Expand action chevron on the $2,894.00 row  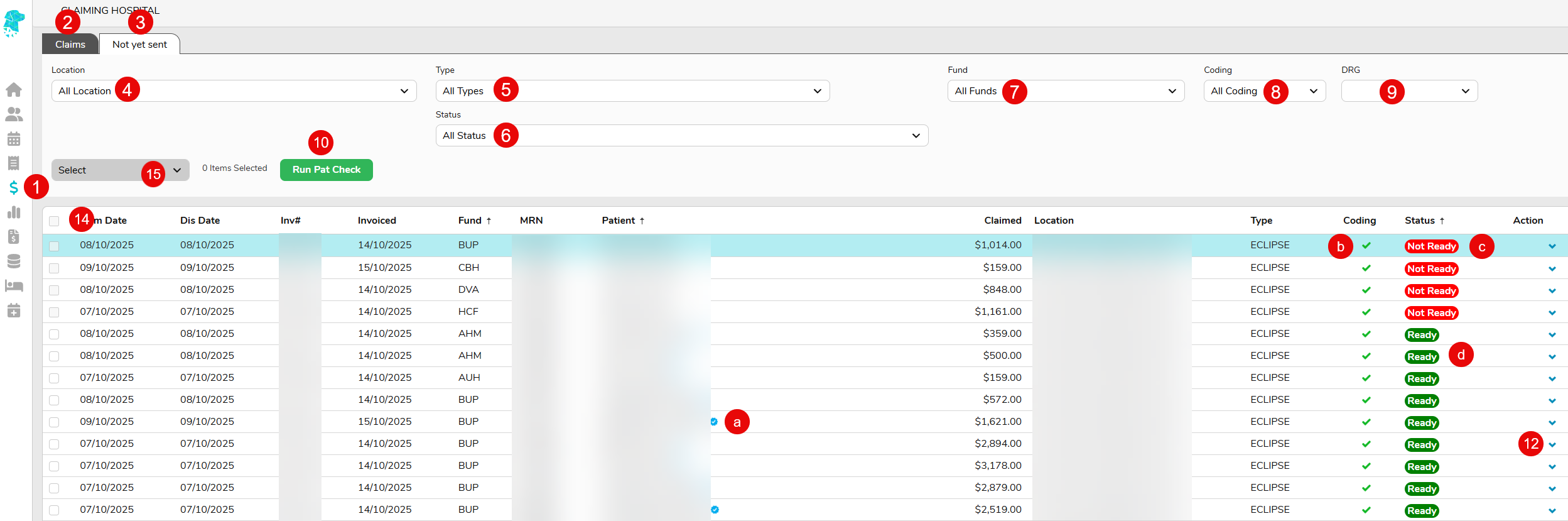click(1552, 445)
